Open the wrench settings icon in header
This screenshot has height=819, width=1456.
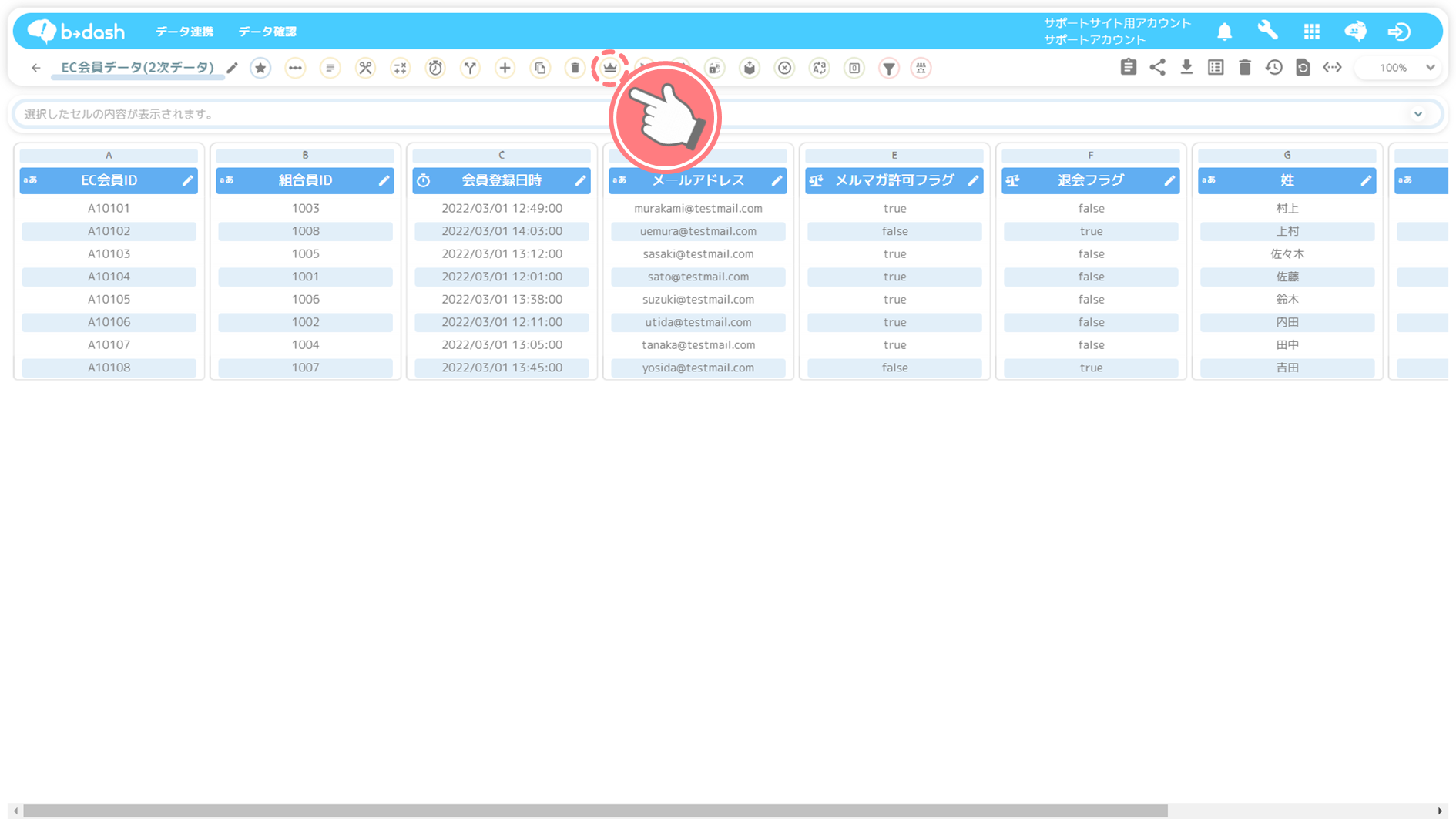click(1267, 31)
